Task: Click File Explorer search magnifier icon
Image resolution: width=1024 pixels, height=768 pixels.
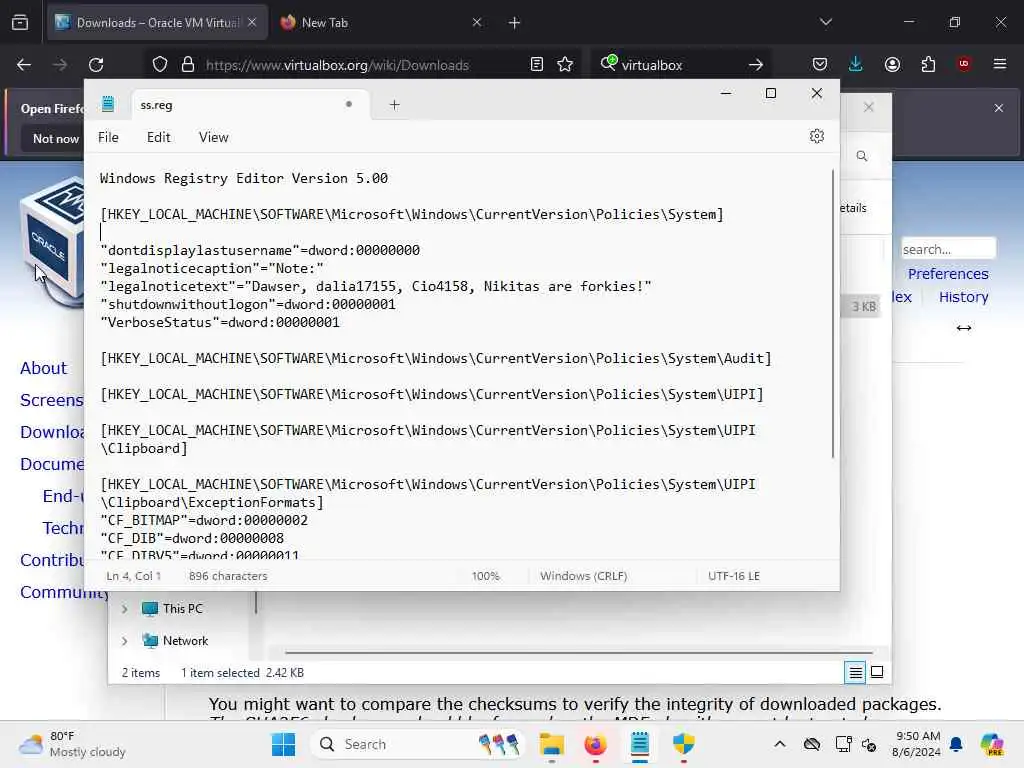Action: (862, 156)
